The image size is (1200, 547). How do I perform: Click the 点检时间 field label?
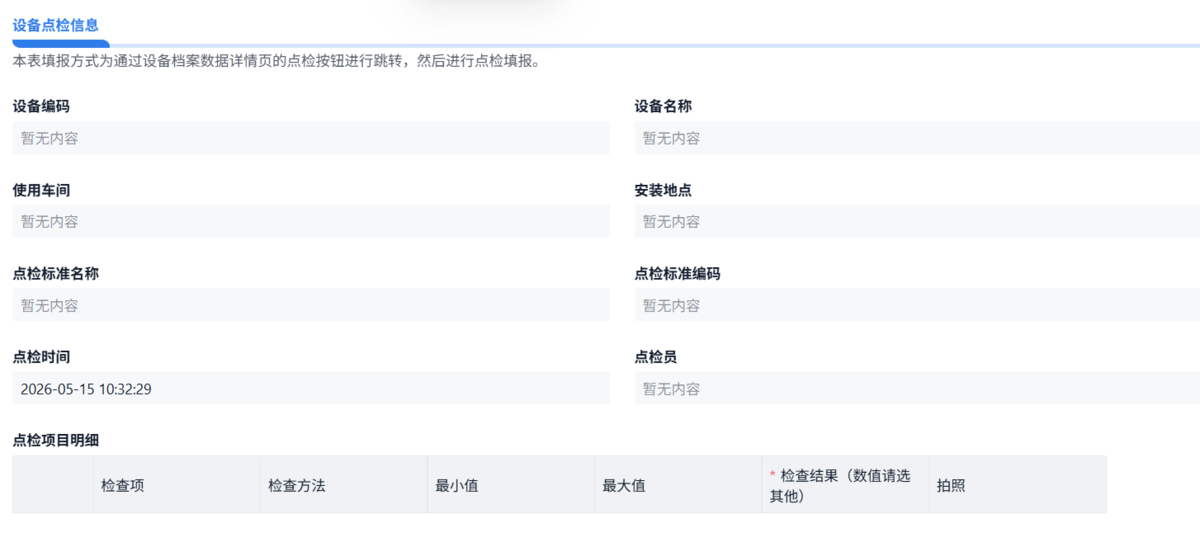pyautogui.click(x=41, y=356)
